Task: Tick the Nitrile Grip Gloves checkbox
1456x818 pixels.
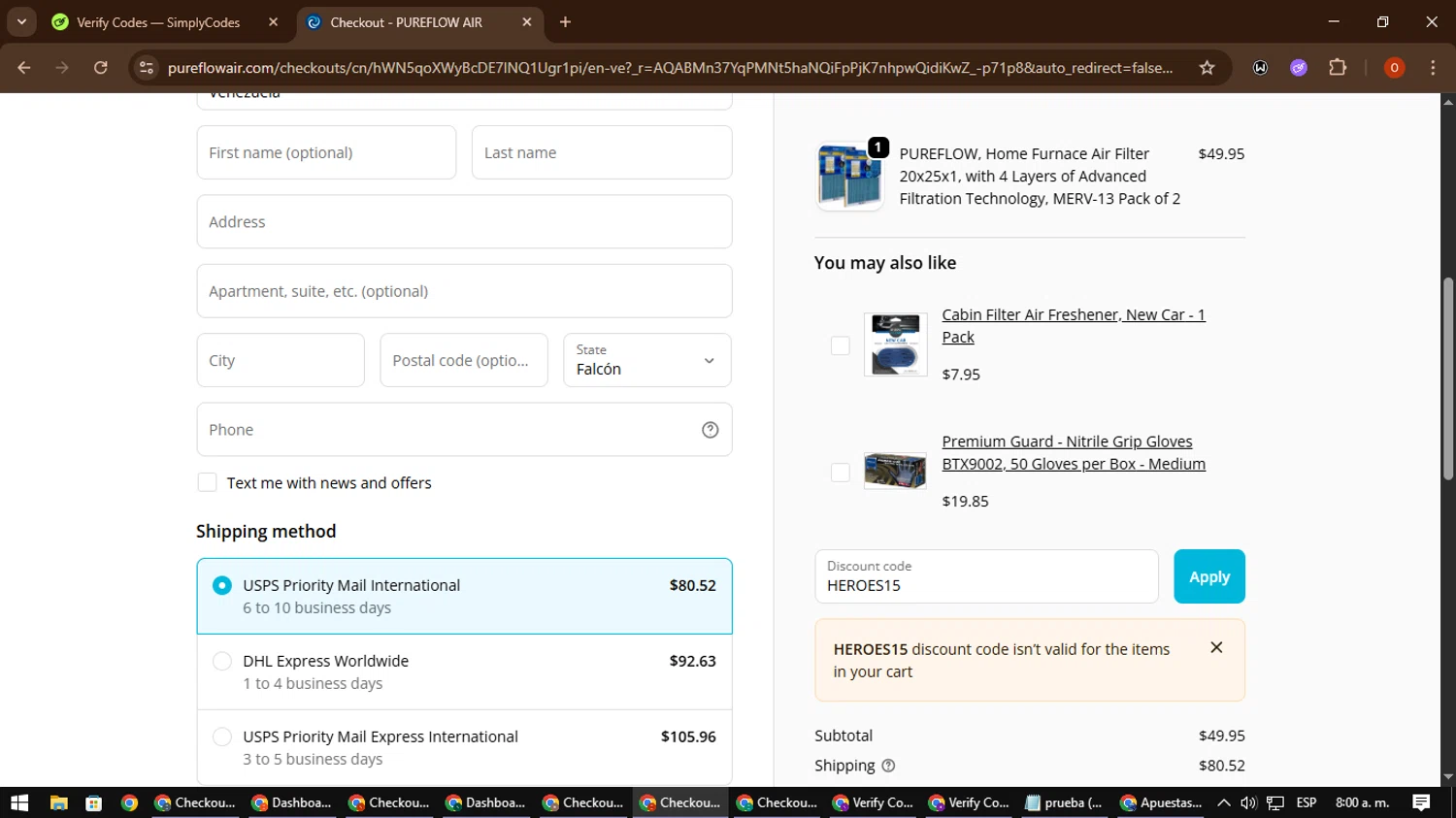Action: click(841, 473)
